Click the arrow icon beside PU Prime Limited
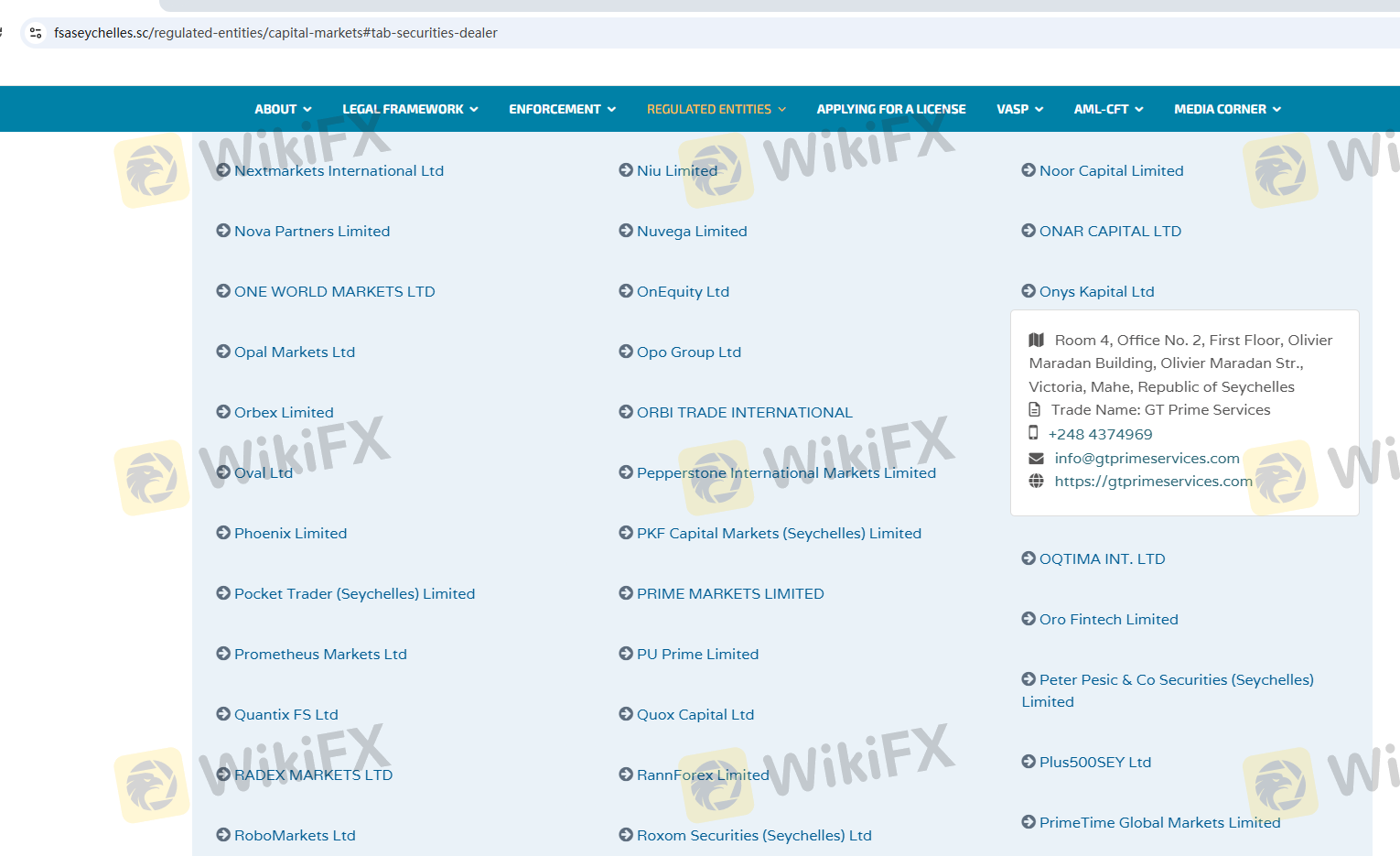This screenshot has width=1400, height=856. 626,653
